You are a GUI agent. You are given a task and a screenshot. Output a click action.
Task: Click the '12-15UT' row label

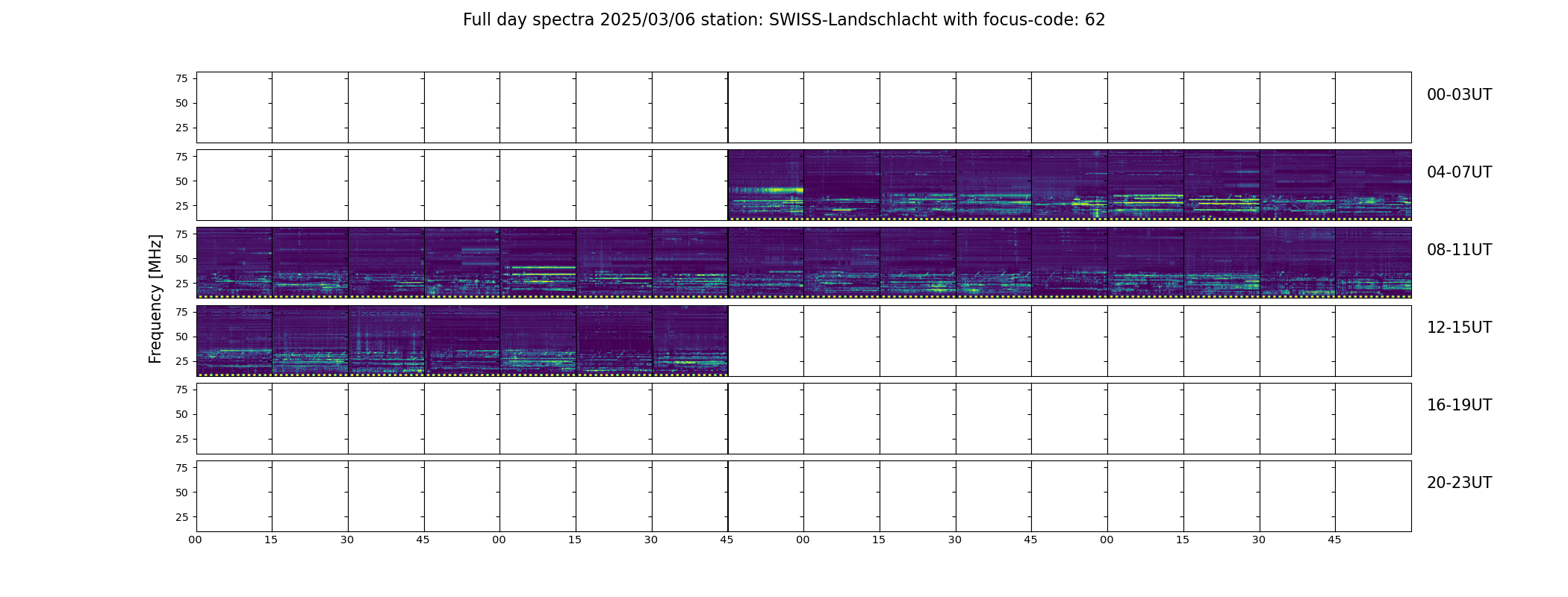(1459, 328)
